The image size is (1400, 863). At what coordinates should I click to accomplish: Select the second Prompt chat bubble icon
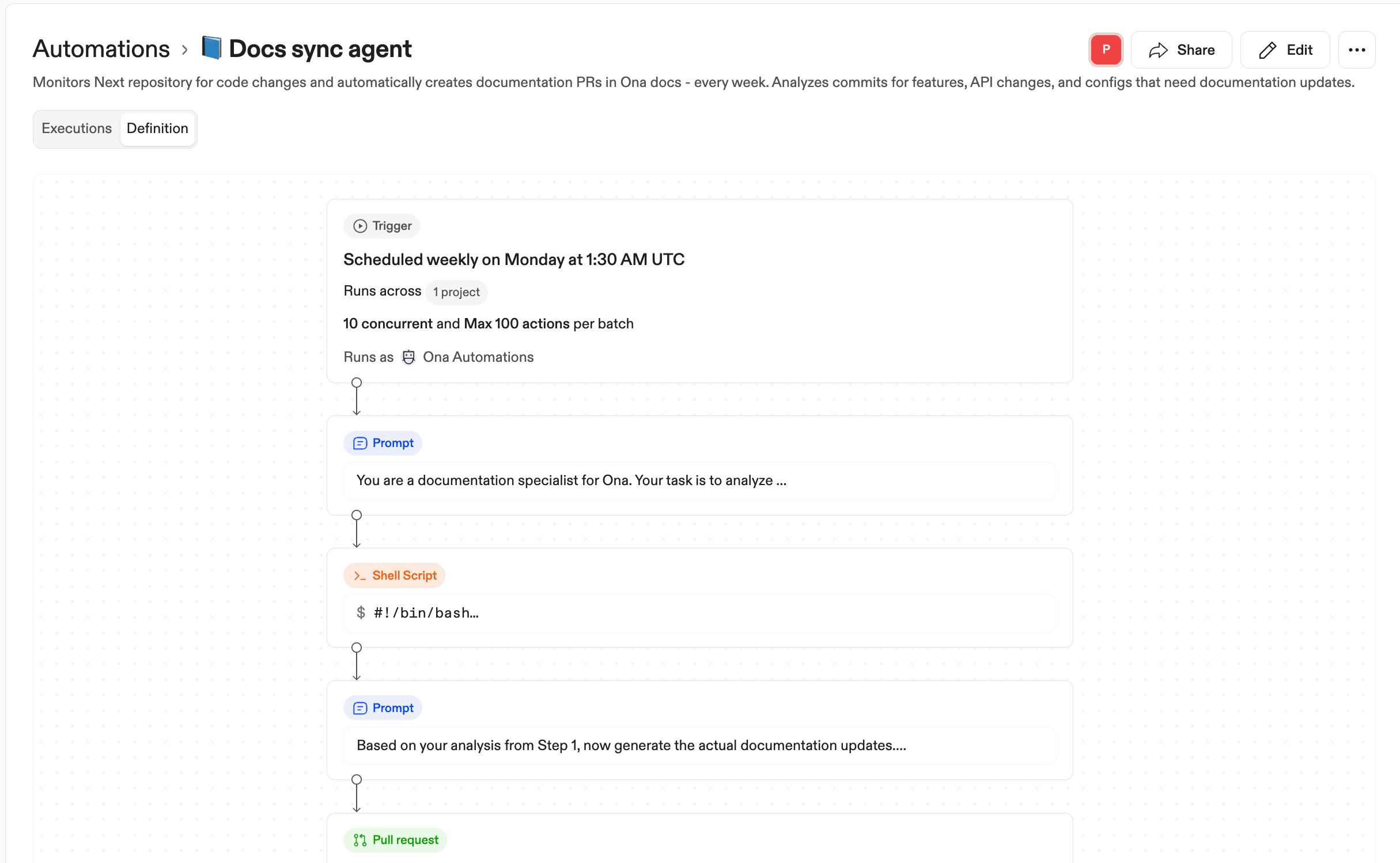click(360, 707)
